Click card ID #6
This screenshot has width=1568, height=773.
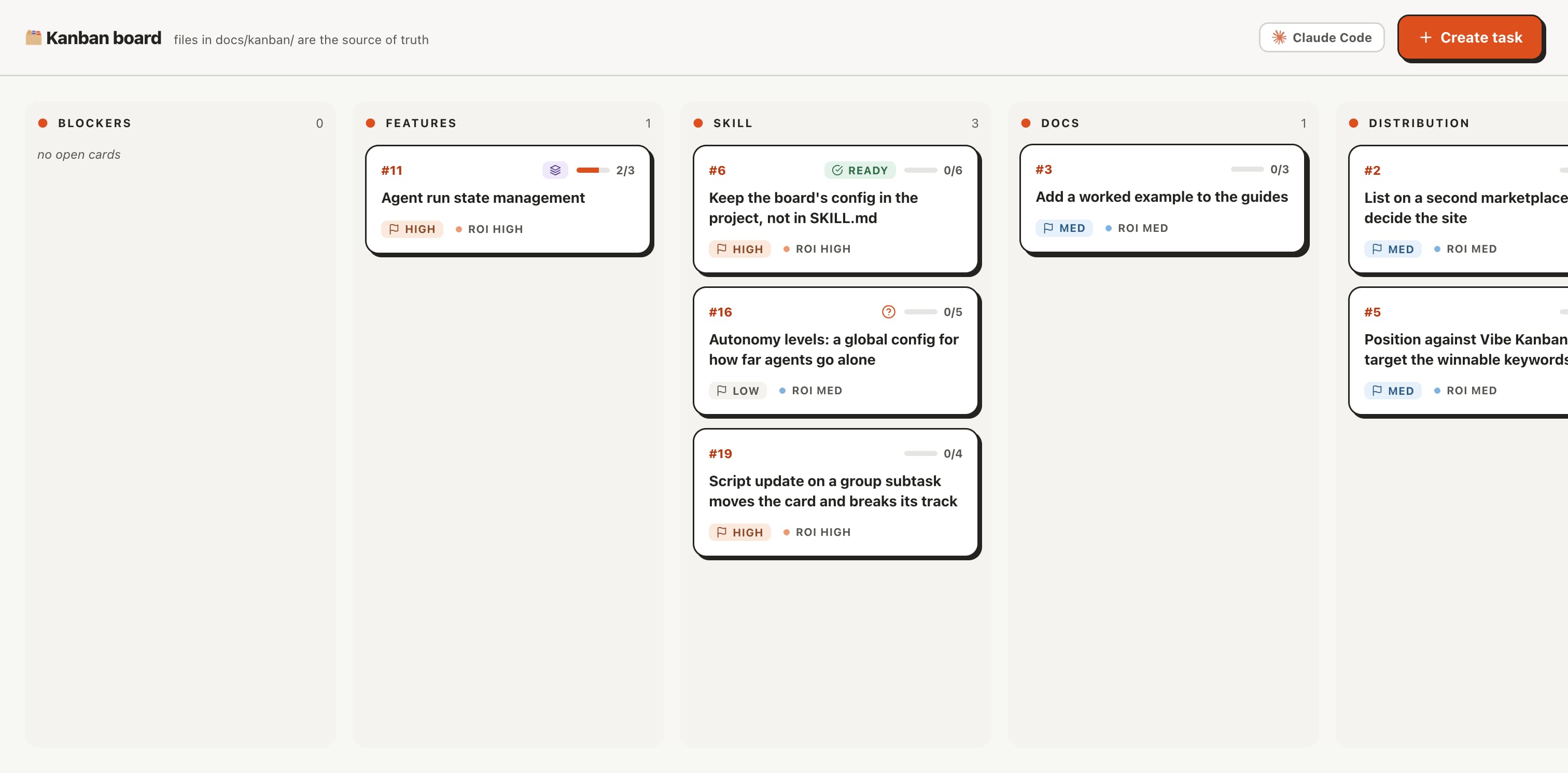717,171
